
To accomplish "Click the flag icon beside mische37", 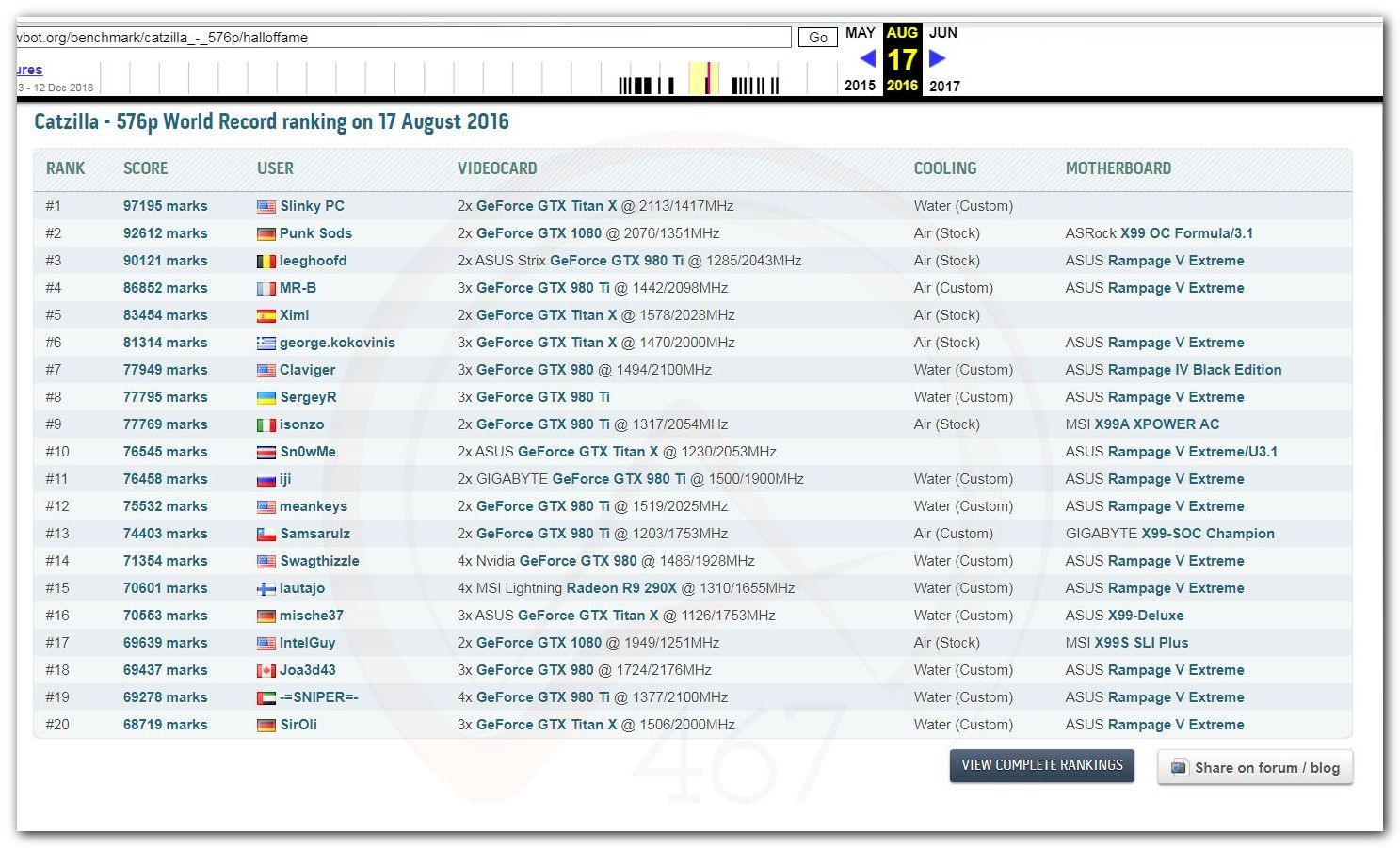I will pos(266,616).
